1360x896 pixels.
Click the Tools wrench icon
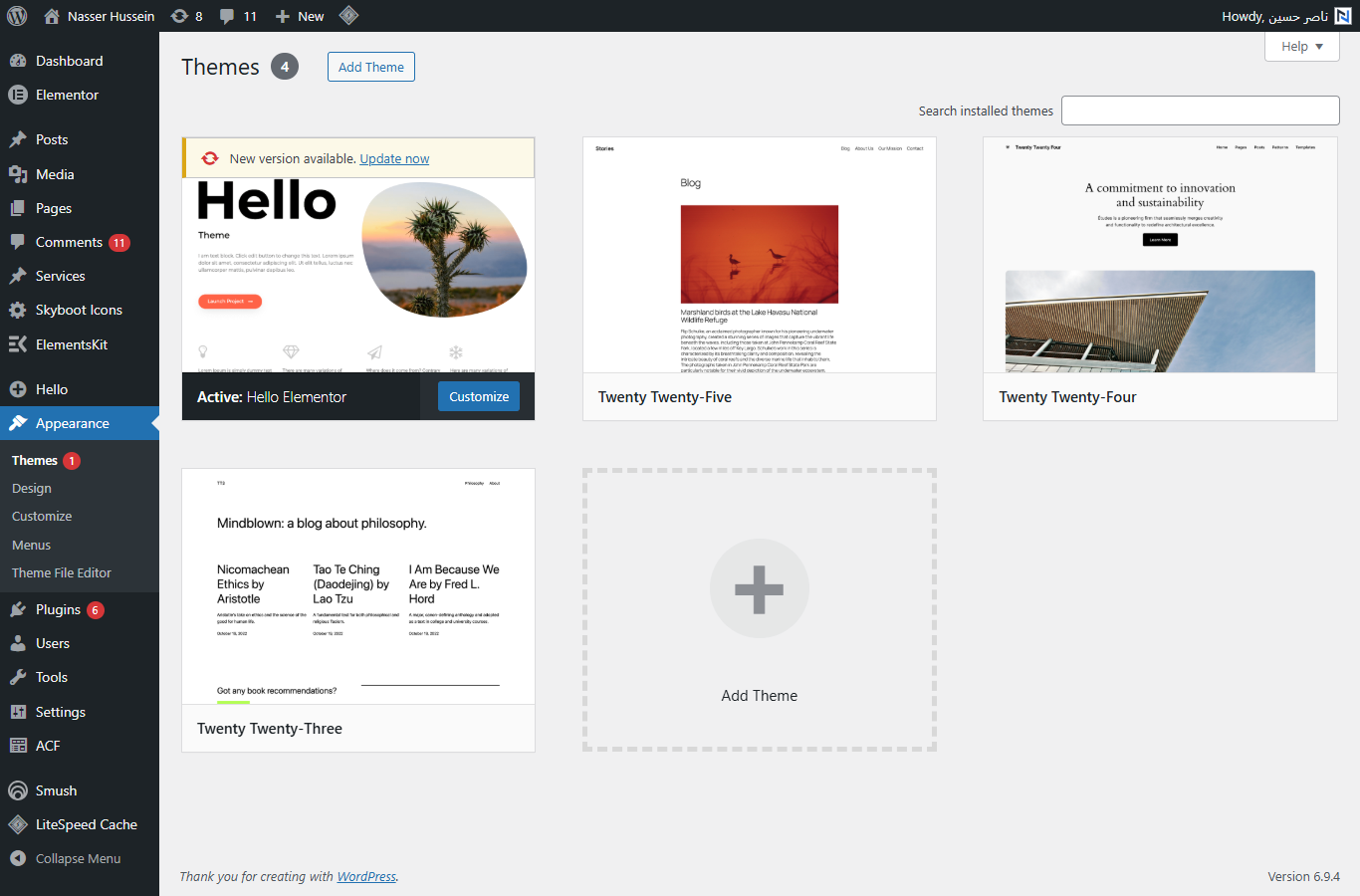point(18,677)
